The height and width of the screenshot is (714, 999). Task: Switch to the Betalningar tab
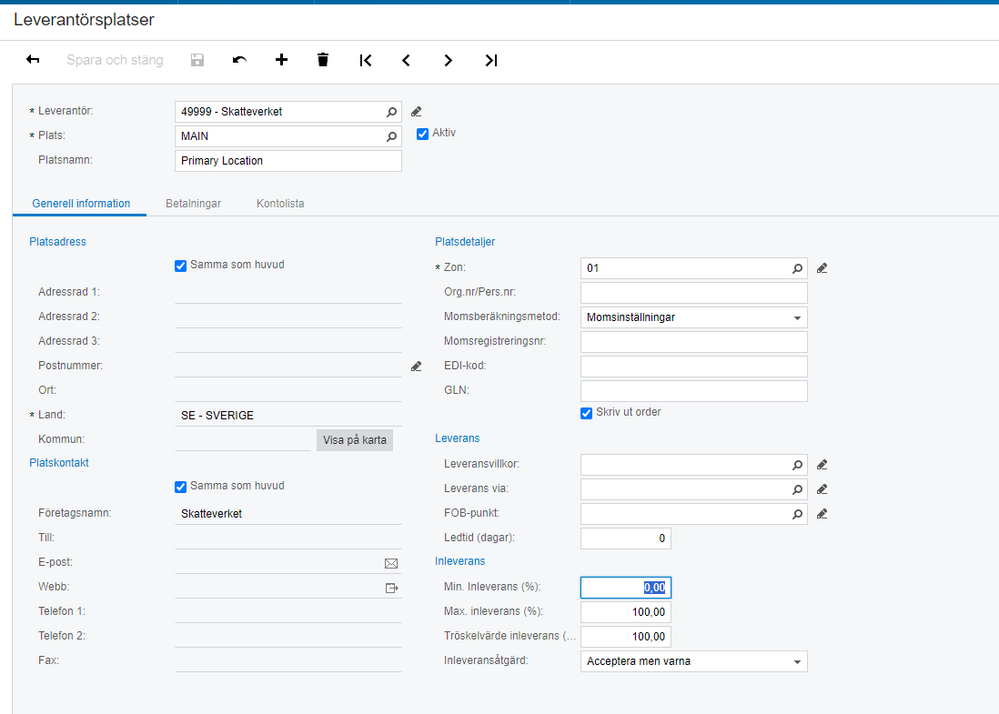(193, 204)
